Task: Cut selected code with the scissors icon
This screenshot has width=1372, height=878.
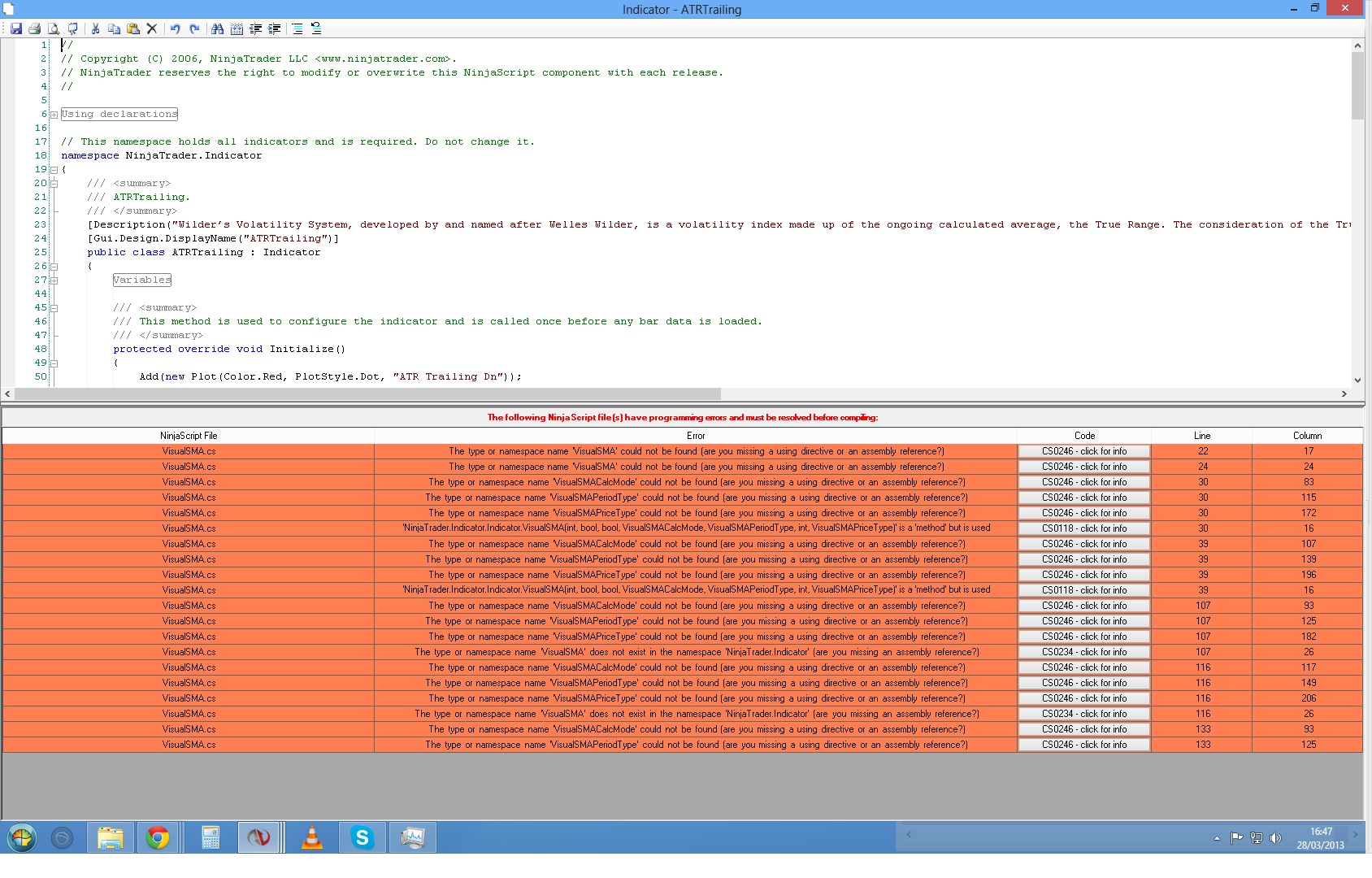Action: point(95,28)
